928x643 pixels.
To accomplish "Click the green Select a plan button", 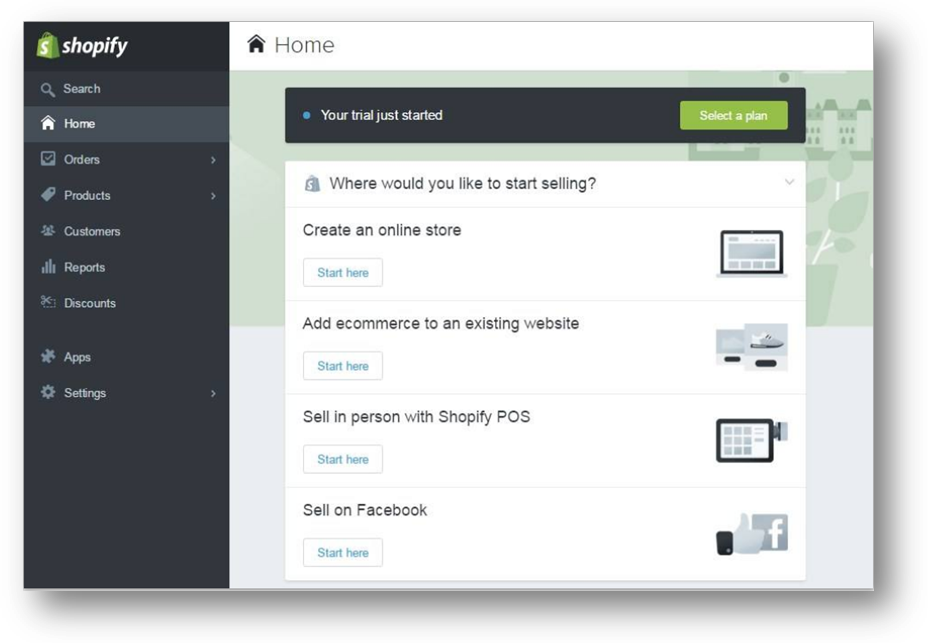I will [x=733, y=115].
